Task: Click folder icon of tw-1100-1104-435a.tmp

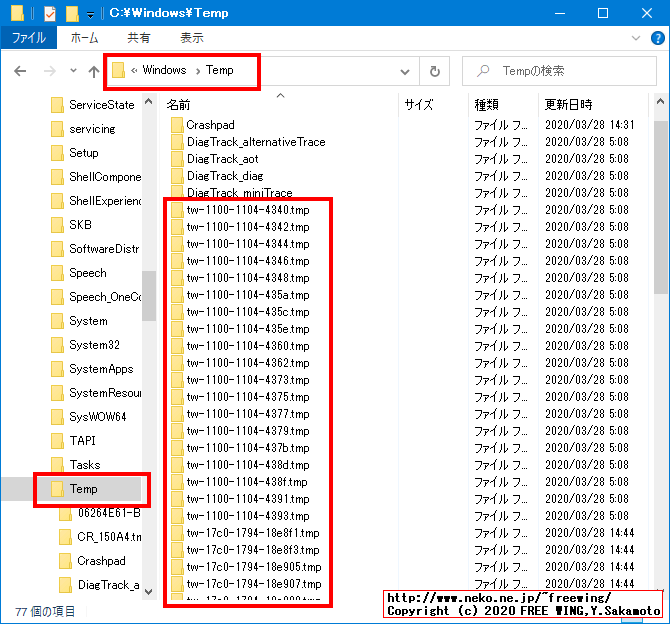Action: point(177,295)
